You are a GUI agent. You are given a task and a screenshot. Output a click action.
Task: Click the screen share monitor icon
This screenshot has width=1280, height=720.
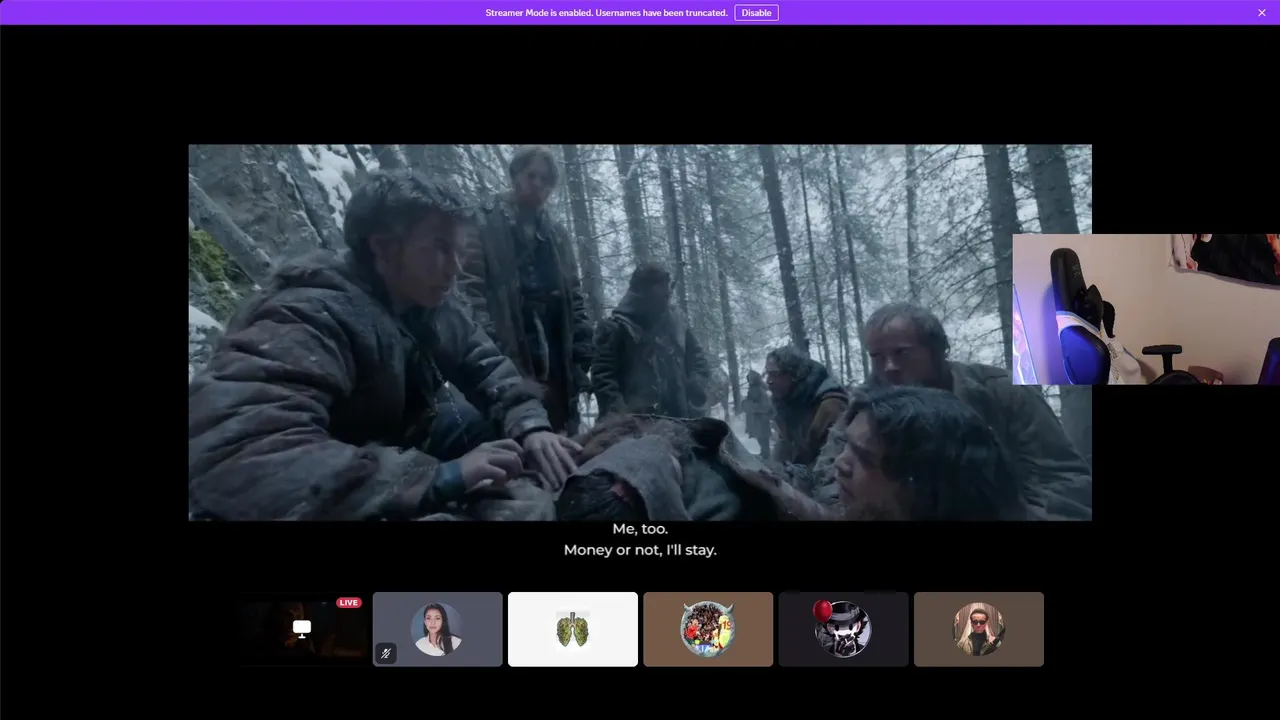click(302, 629)
